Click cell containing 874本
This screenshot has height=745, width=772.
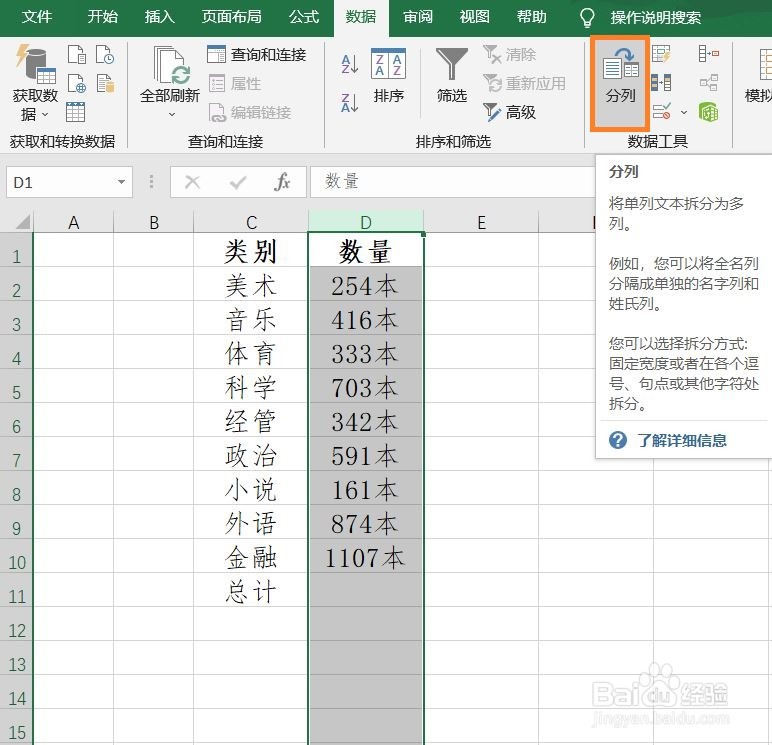[x=365, y=523]
